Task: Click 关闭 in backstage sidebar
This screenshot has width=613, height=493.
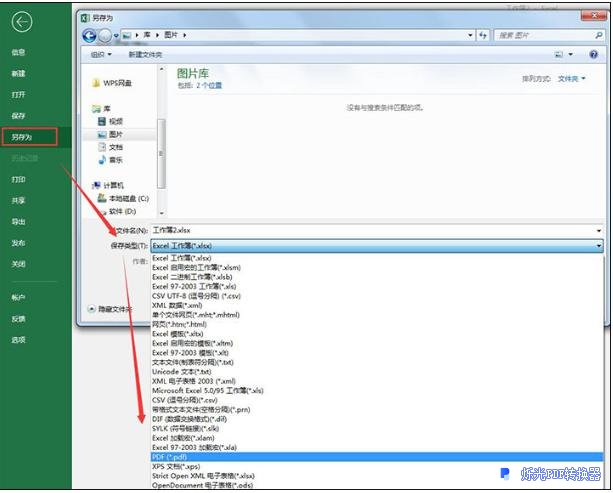Action: (x=18, y=264)
